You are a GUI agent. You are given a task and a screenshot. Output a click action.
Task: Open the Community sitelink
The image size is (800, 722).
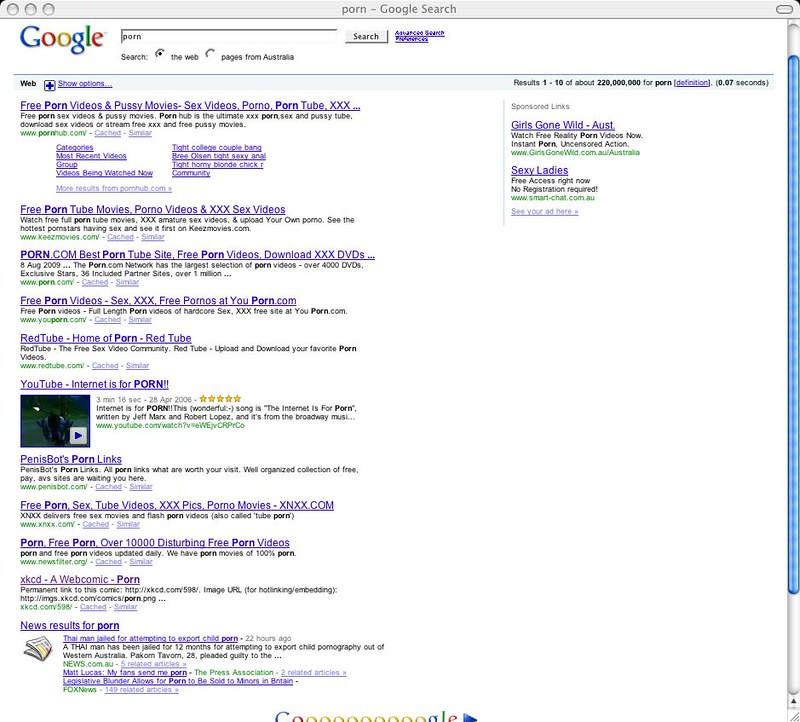click(191, 173)
